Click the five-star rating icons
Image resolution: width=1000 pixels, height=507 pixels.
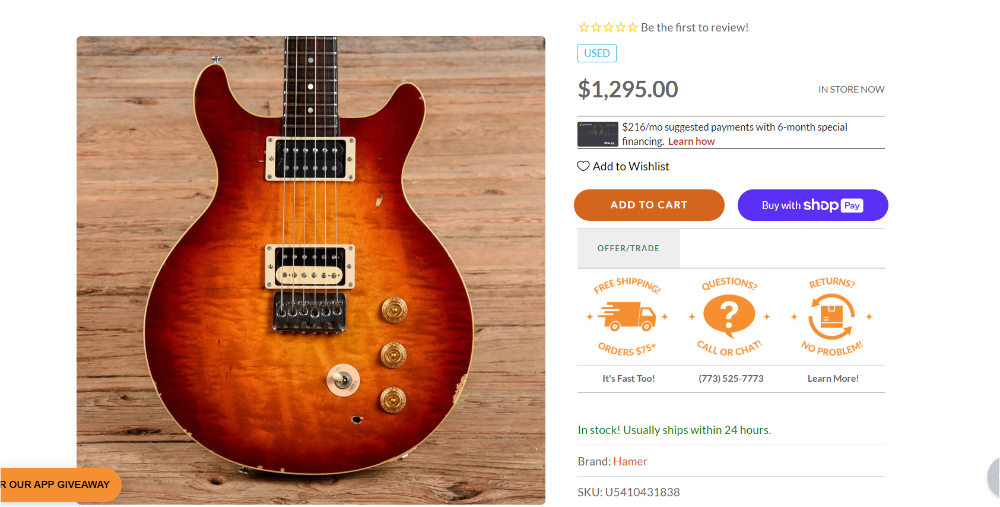608,27
